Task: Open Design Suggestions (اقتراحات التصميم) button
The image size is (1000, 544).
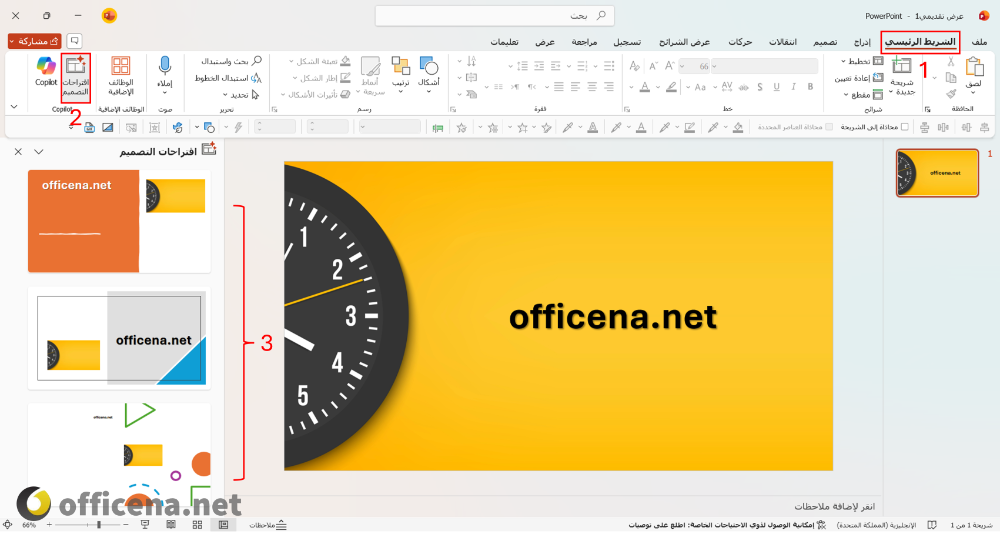Action: click(x=75, y=77)
